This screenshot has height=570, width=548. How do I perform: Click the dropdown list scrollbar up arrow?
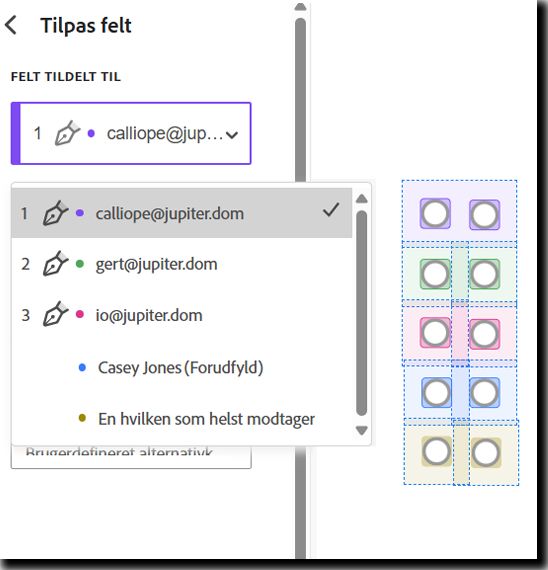pos(361,199)
